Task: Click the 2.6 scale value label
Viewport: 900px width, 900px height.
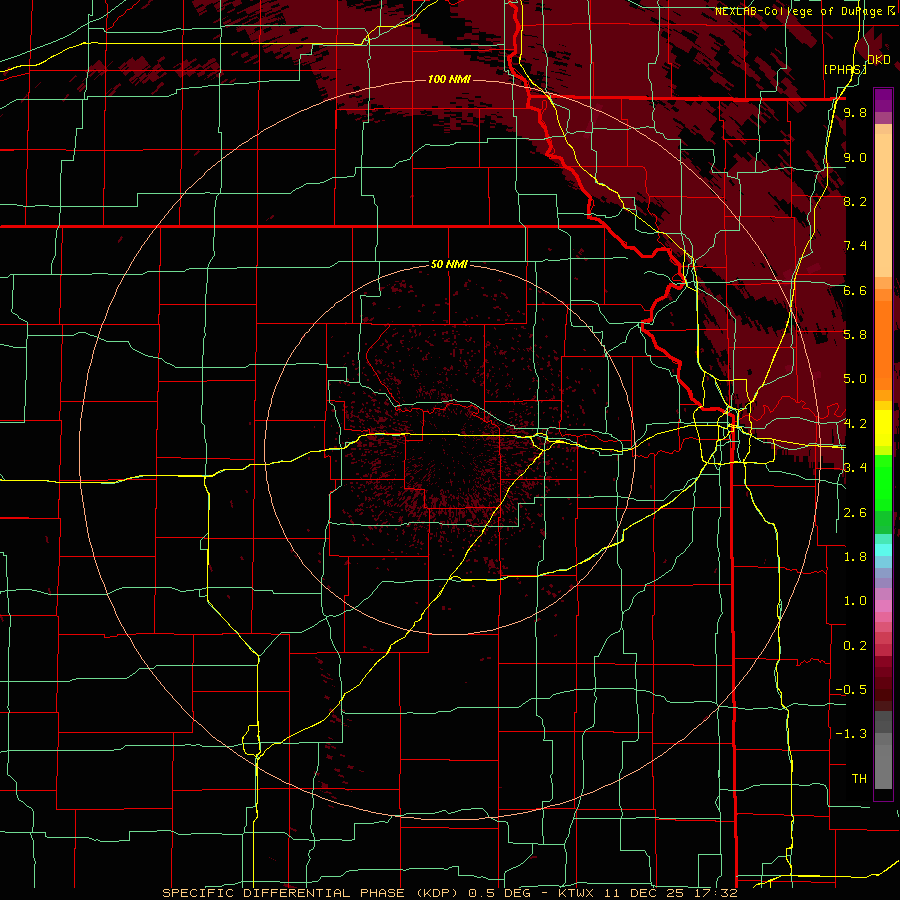Action: [x=855, y=513]
